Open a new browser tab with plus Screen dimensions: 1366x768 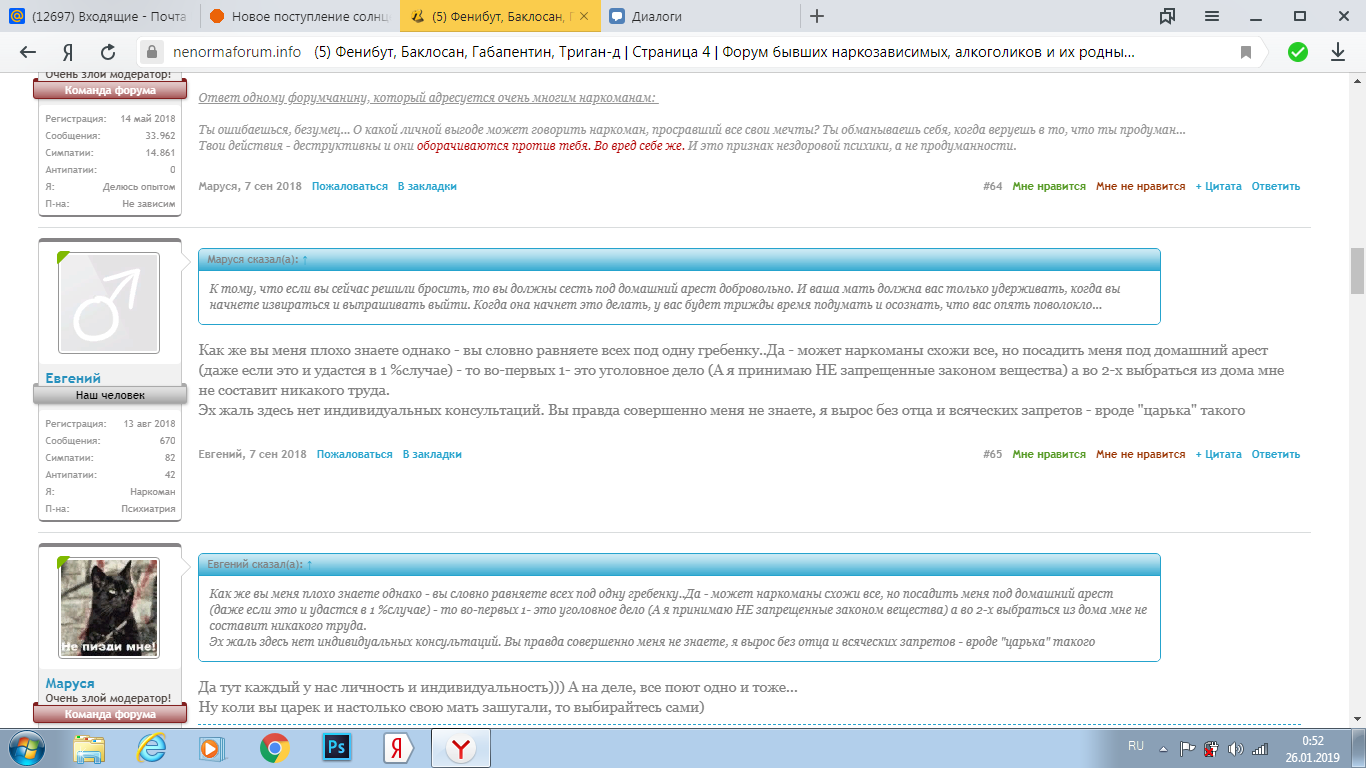click(x=817, y=16)
